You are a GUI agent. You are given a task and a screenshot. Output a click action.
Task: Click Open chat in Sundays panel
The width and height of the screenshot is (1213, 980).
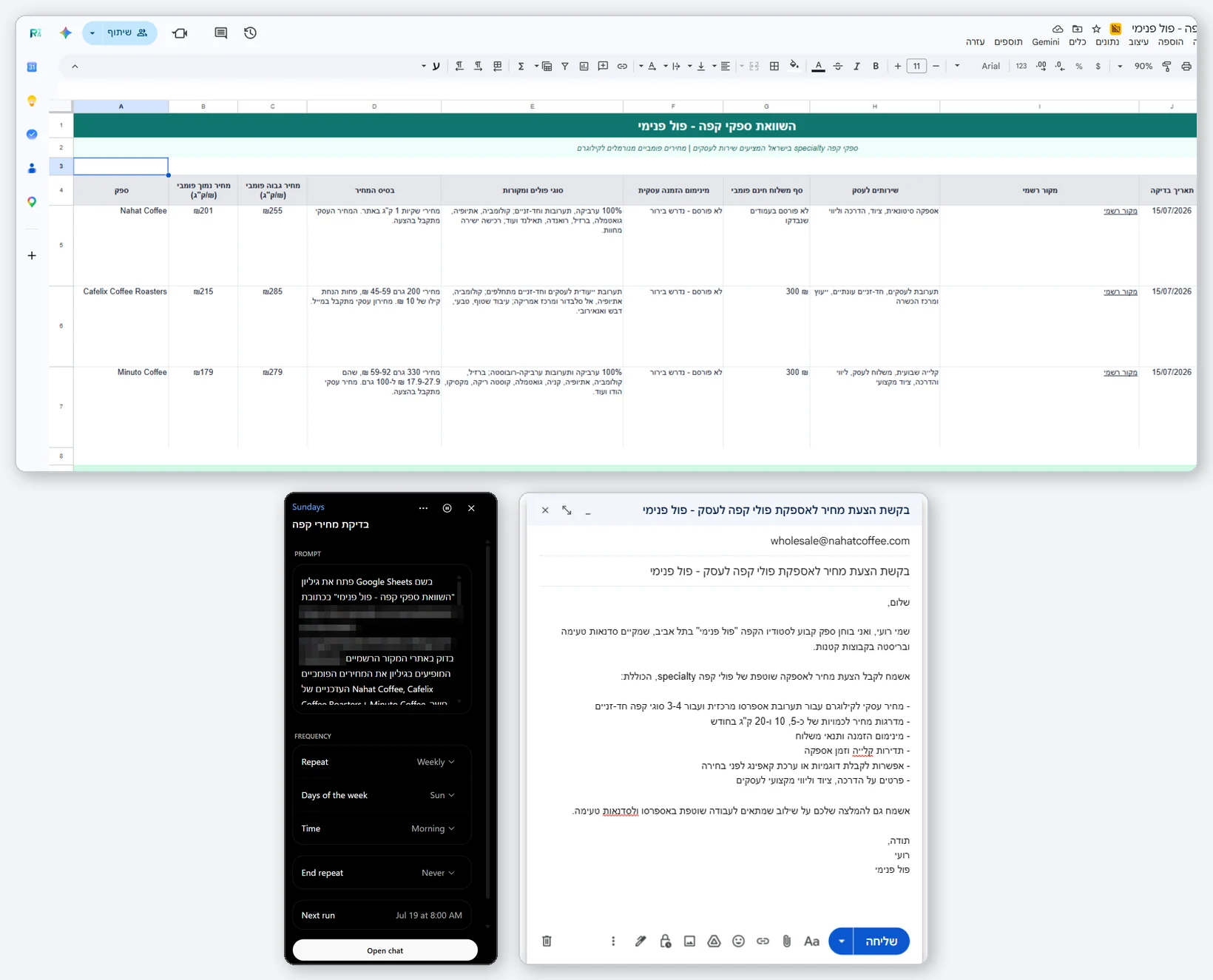[385, 950]
